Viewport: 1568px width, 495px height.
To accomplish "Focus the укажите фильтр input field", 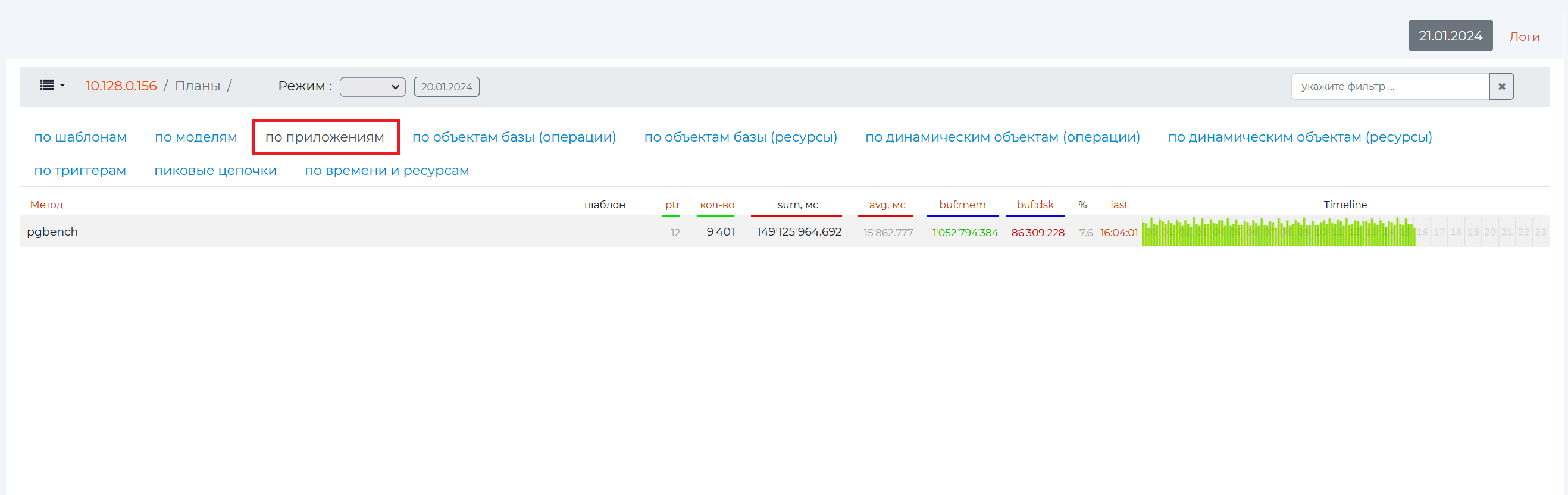I will click(1389, 86).
